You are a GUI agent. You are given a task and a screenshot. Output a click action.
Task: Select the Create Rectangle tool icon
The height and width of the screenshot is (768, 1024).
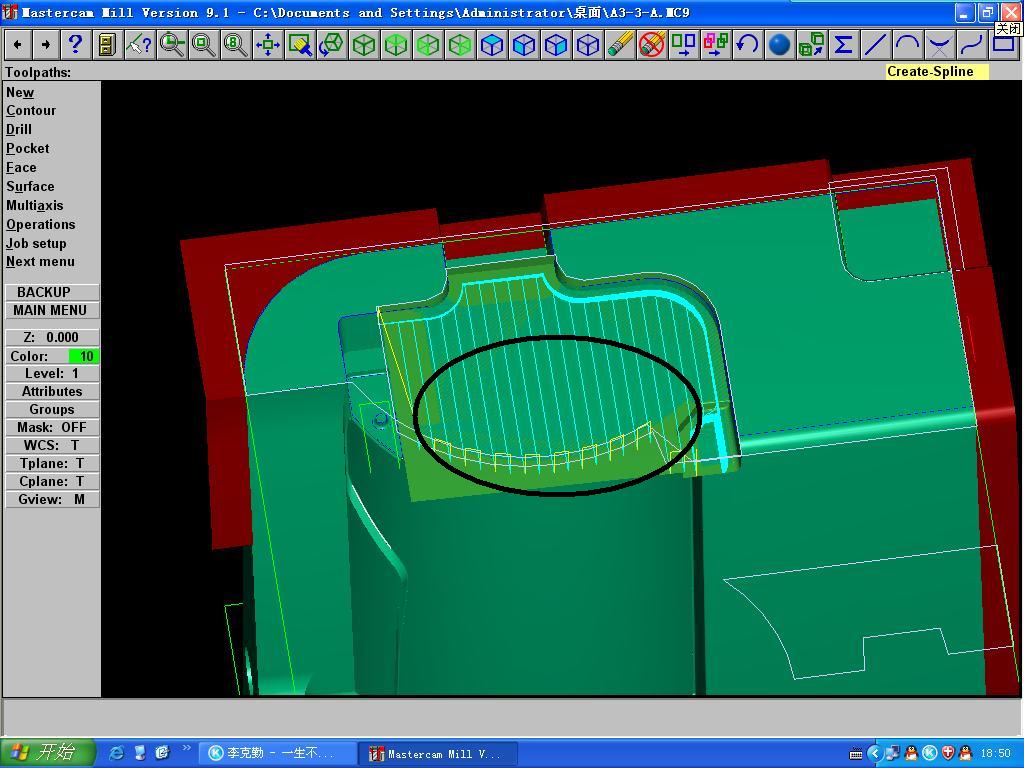pyautogui.click(x=1003, y=44)
